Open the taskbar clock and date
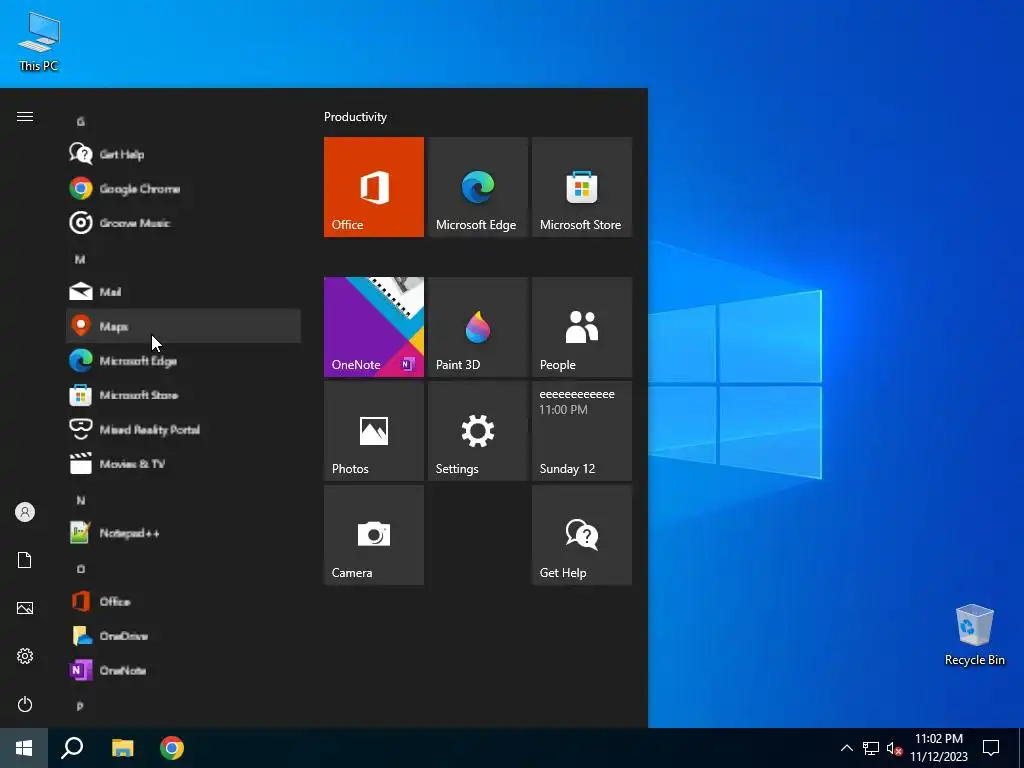Screen dimensions: 1024x768 (x=939, y=748)
